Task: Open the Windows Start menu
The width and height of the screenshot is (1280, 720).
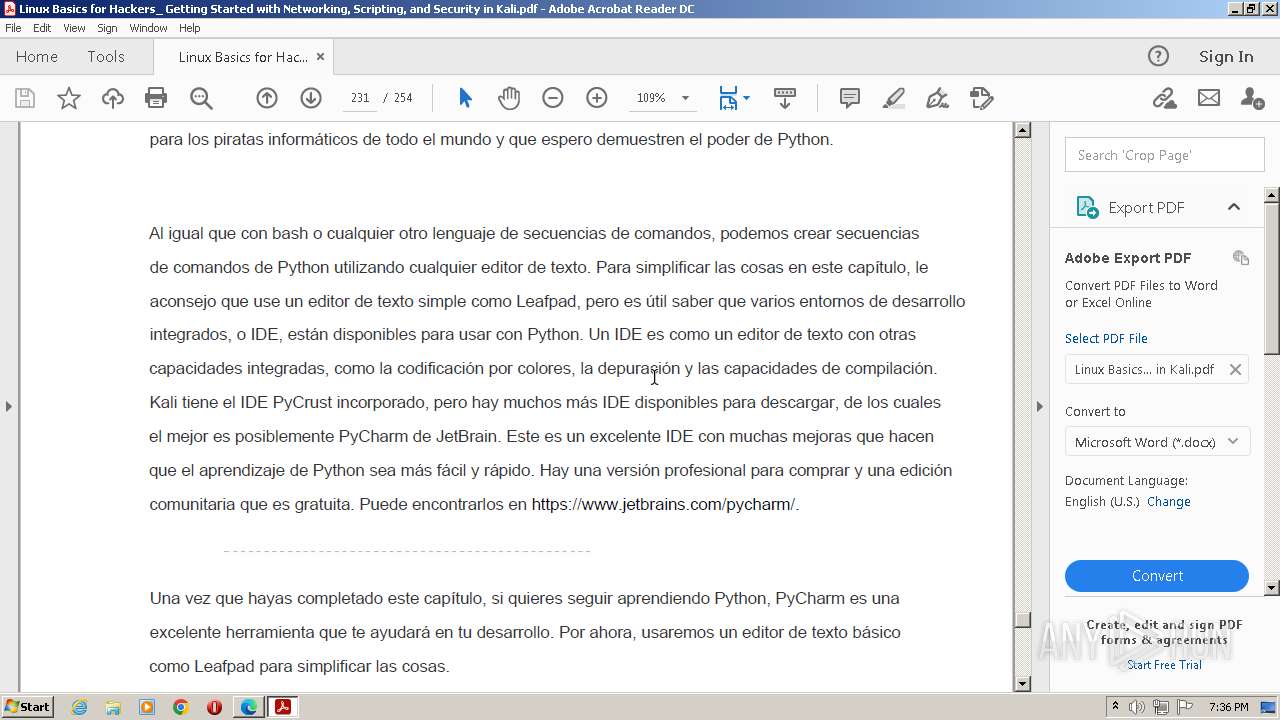Action: 28,707
